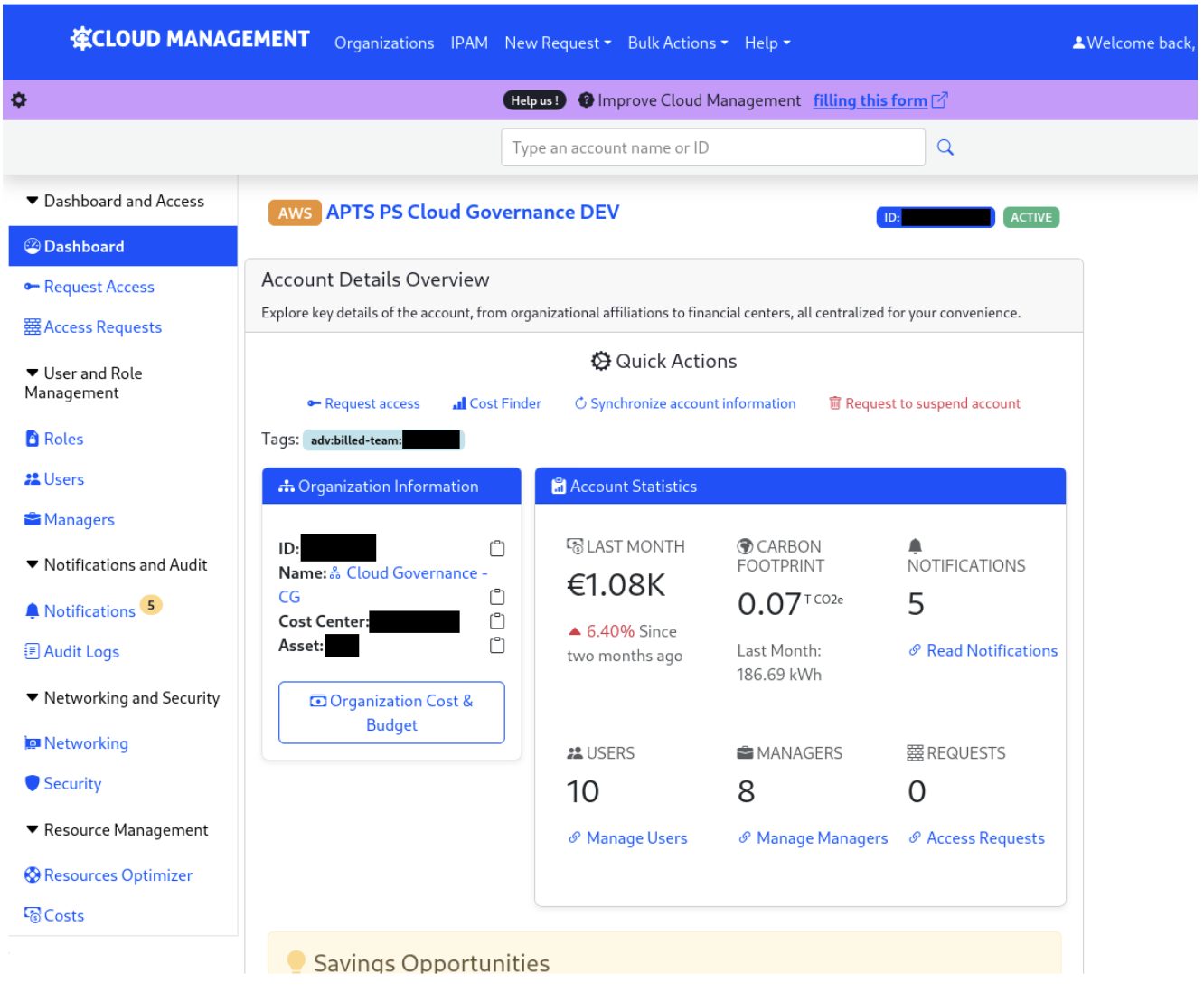Open Resources Optimizer in the sidebar
Screen dimensions: 1204x1002
pyautogui.click(x=108, y=875)
